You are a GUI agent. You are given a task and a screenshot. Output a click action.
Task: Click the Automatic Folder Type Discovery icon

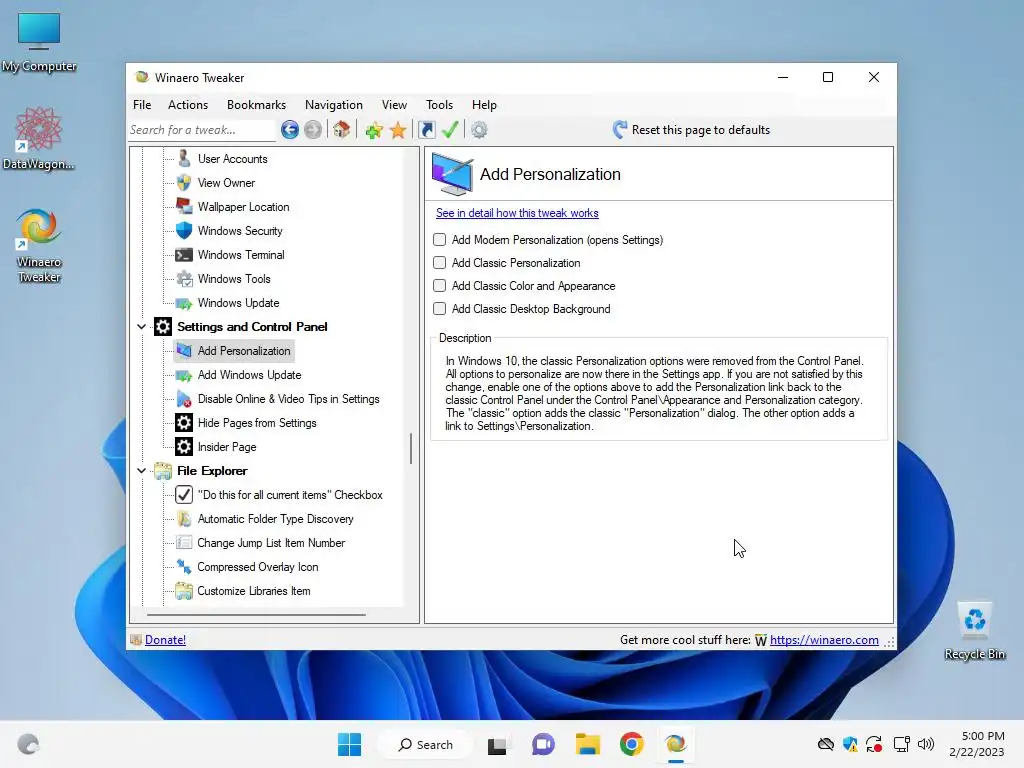(x=184, y=519)
